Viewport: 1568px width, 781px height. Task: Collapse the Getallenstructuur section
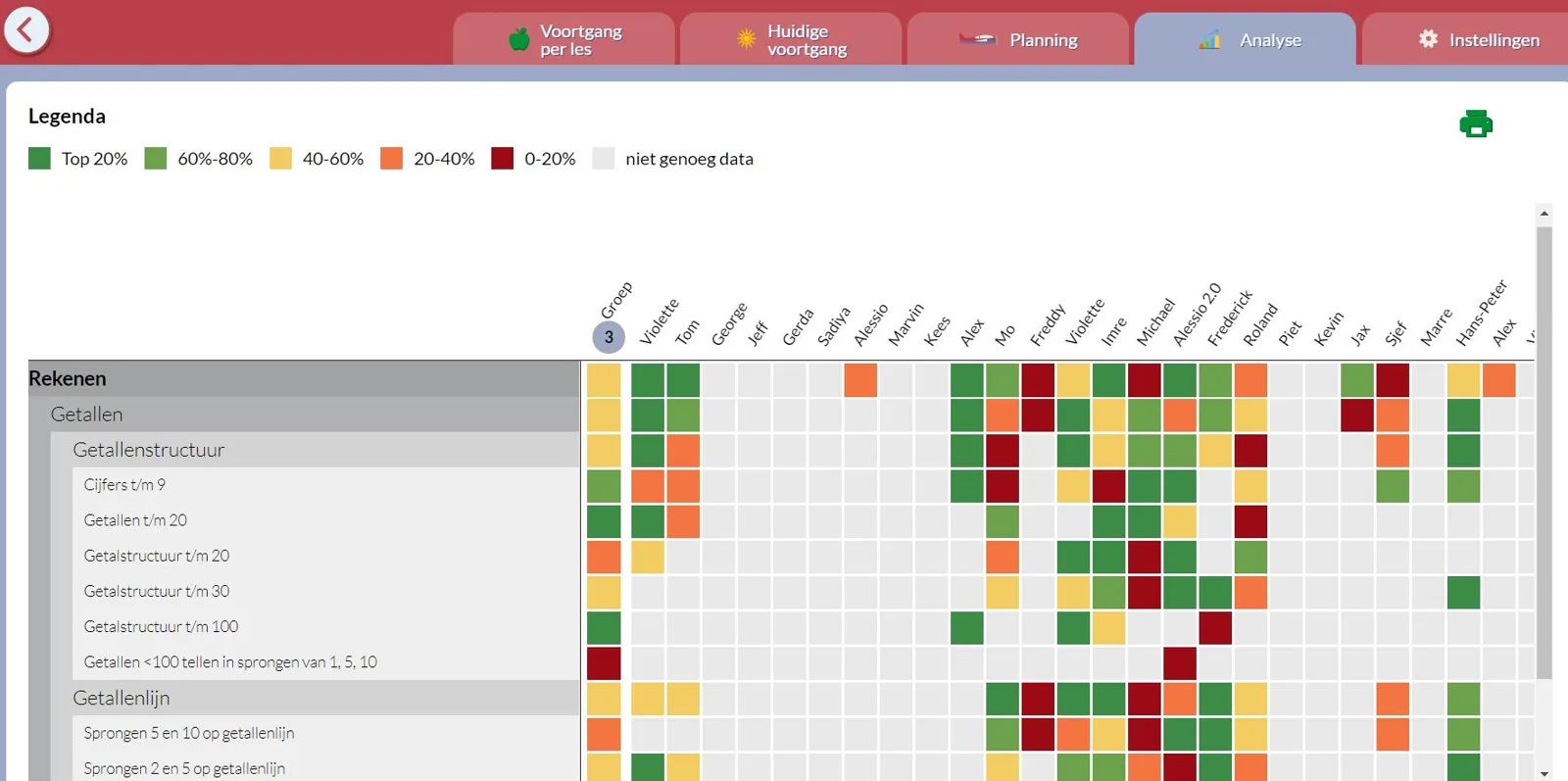click(325, 450)
